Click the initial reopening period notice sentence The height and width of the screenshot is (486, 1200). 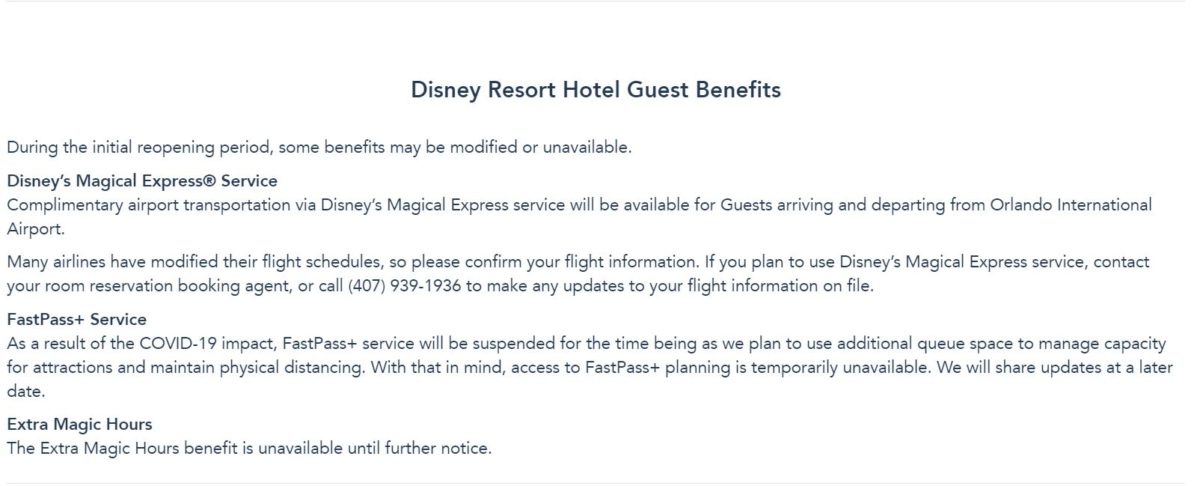pyautogui.click(x=319, y=147)
